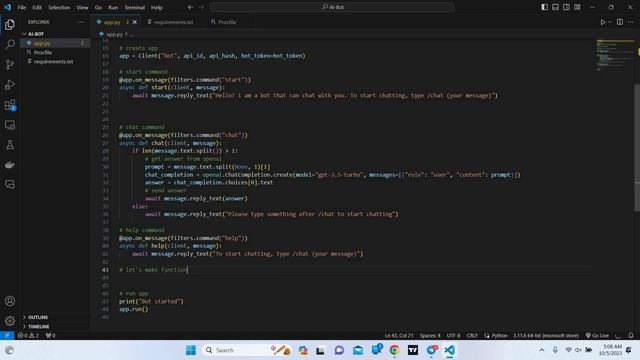Click the code minimap
The image size is (640, 360).
click(615, 55)
